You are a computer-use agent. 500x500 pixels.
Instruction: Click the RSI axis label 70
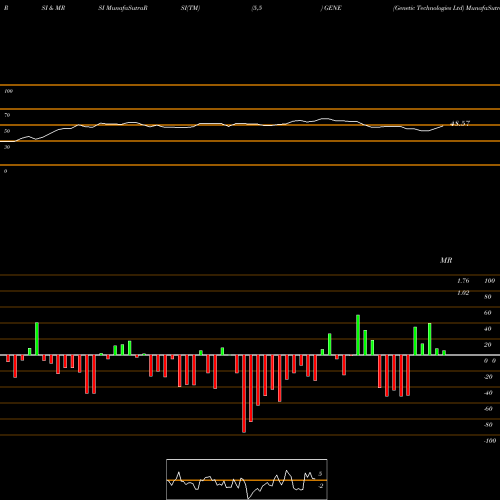(7, 115)
